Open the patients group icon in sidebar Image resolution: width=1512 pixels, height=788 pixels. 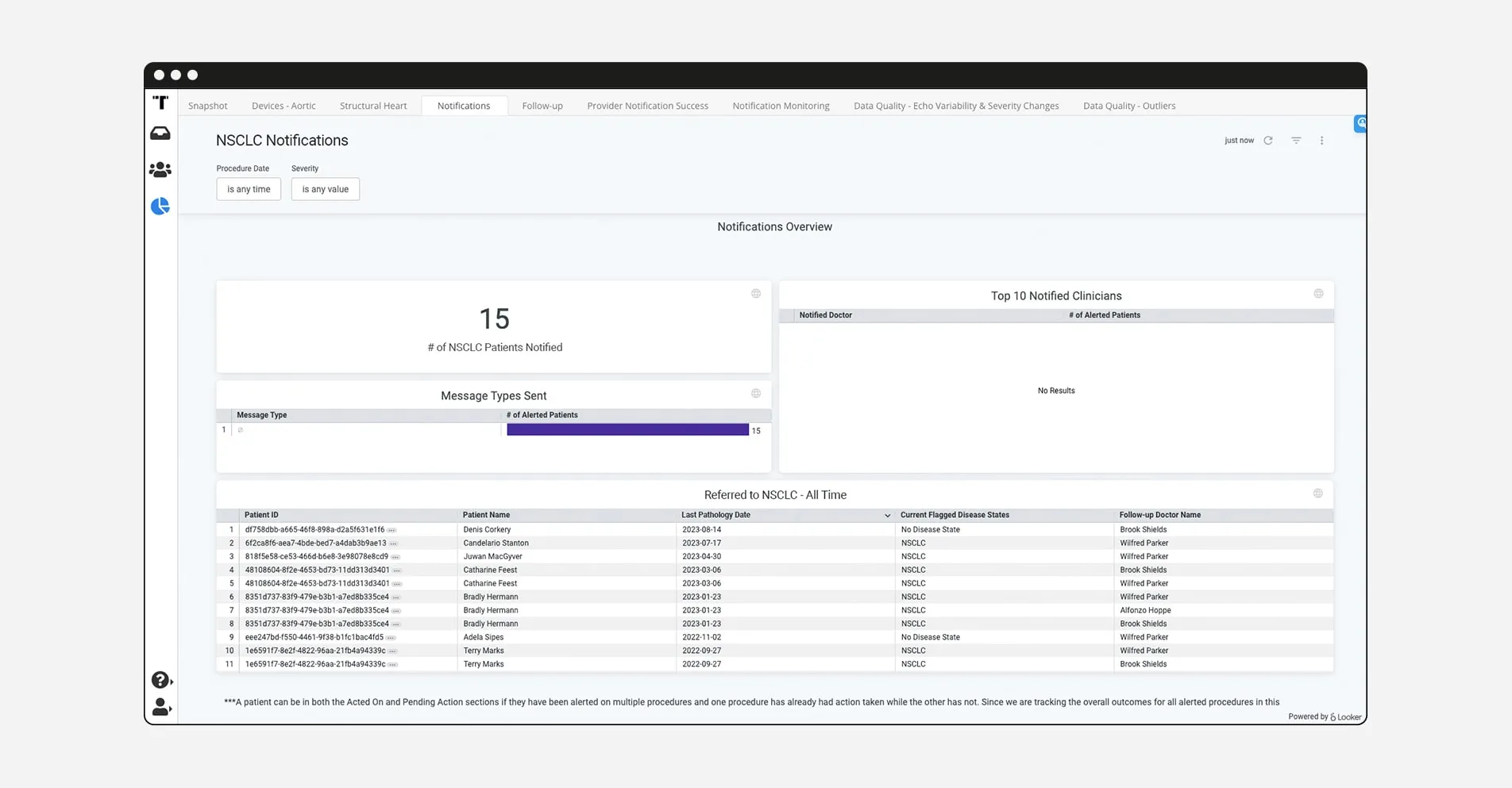160,169
